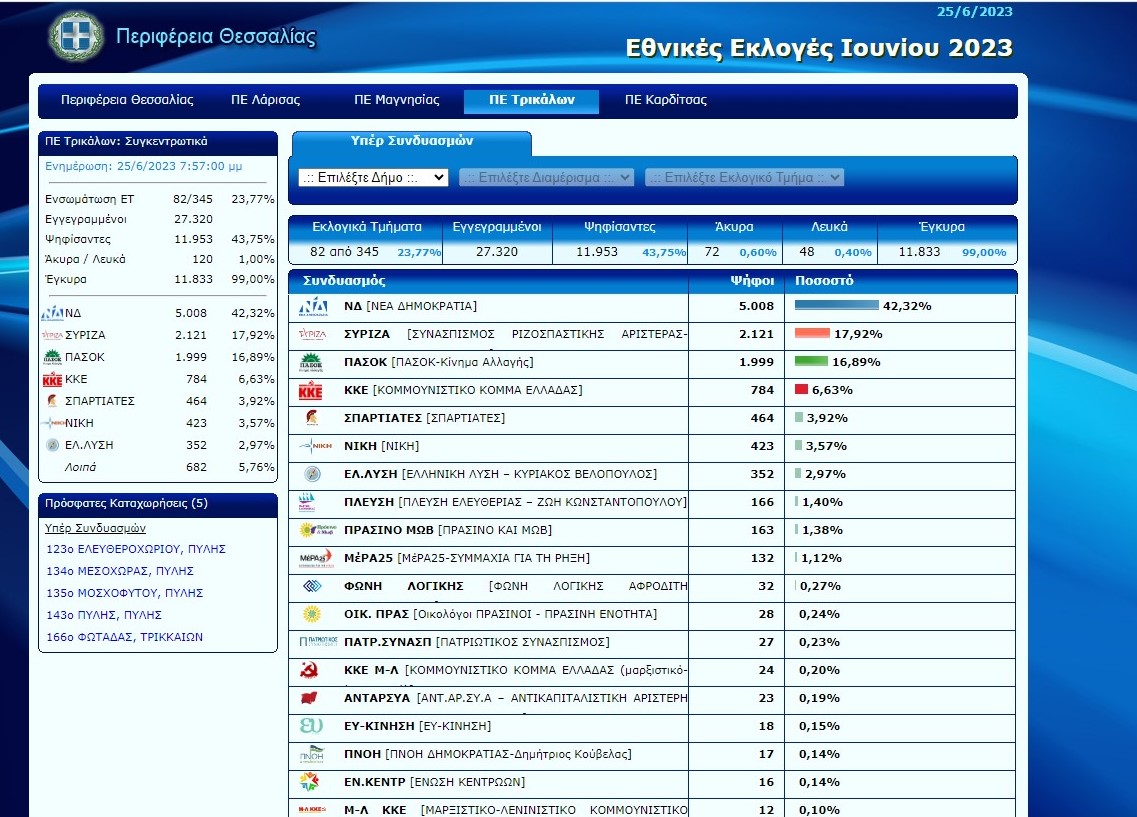Click the ΜέΡΑ25 party logo
The image size is (1137, 817).
point(315,558)
